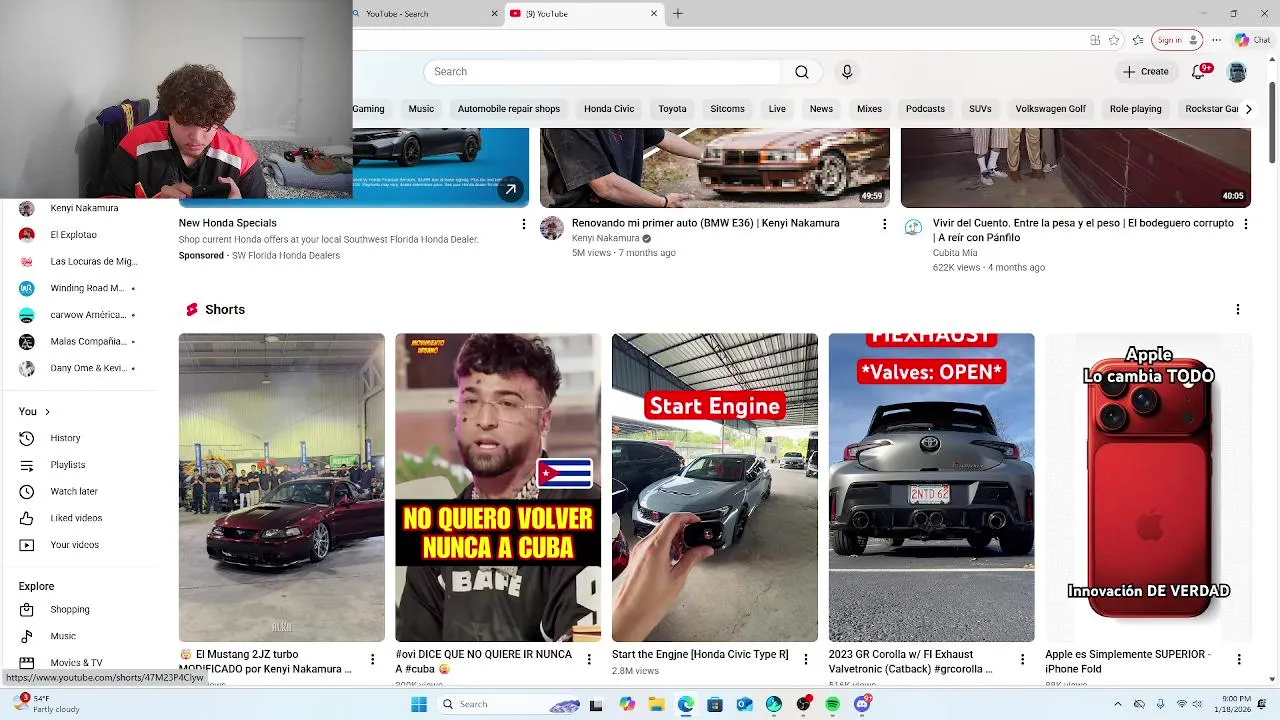The height and width of the screenshot is (720, 1280).
Task: Open the Valves: OPEN GR Corolla short
Action: point(932,487)
